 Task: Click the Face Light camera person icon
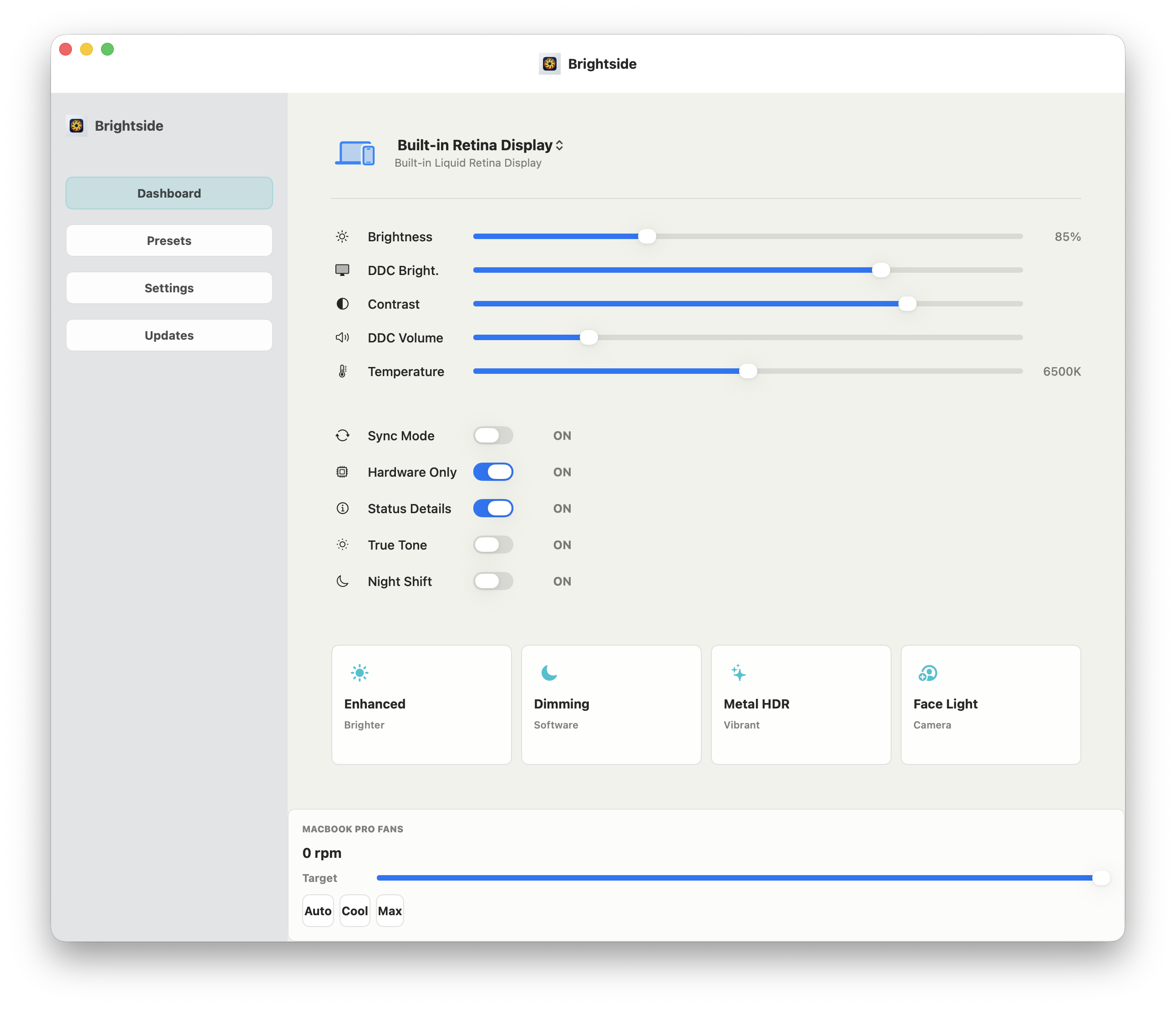(x=928, y=673)
